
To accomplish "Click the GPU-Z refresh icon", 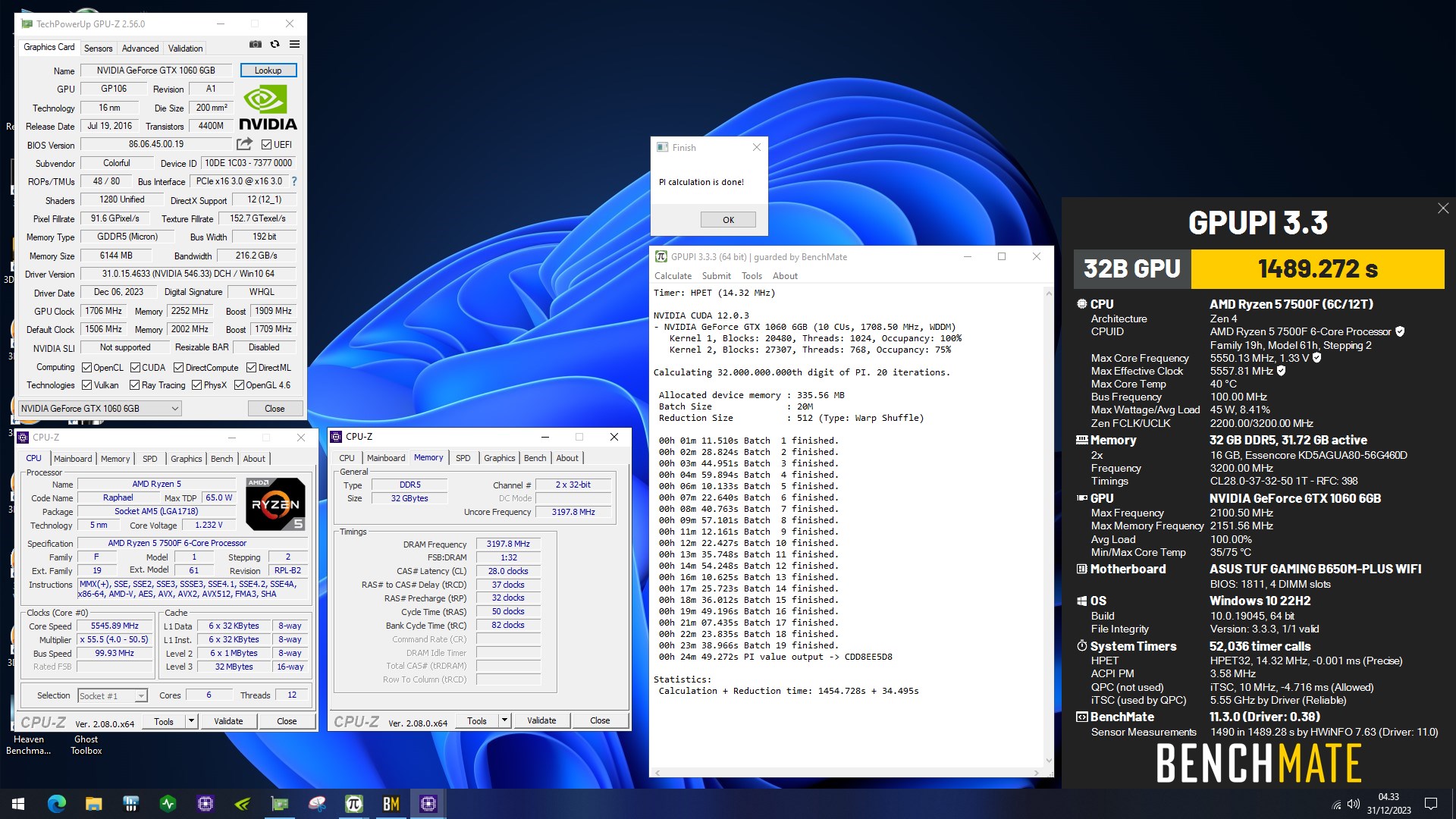I will 275,45.
